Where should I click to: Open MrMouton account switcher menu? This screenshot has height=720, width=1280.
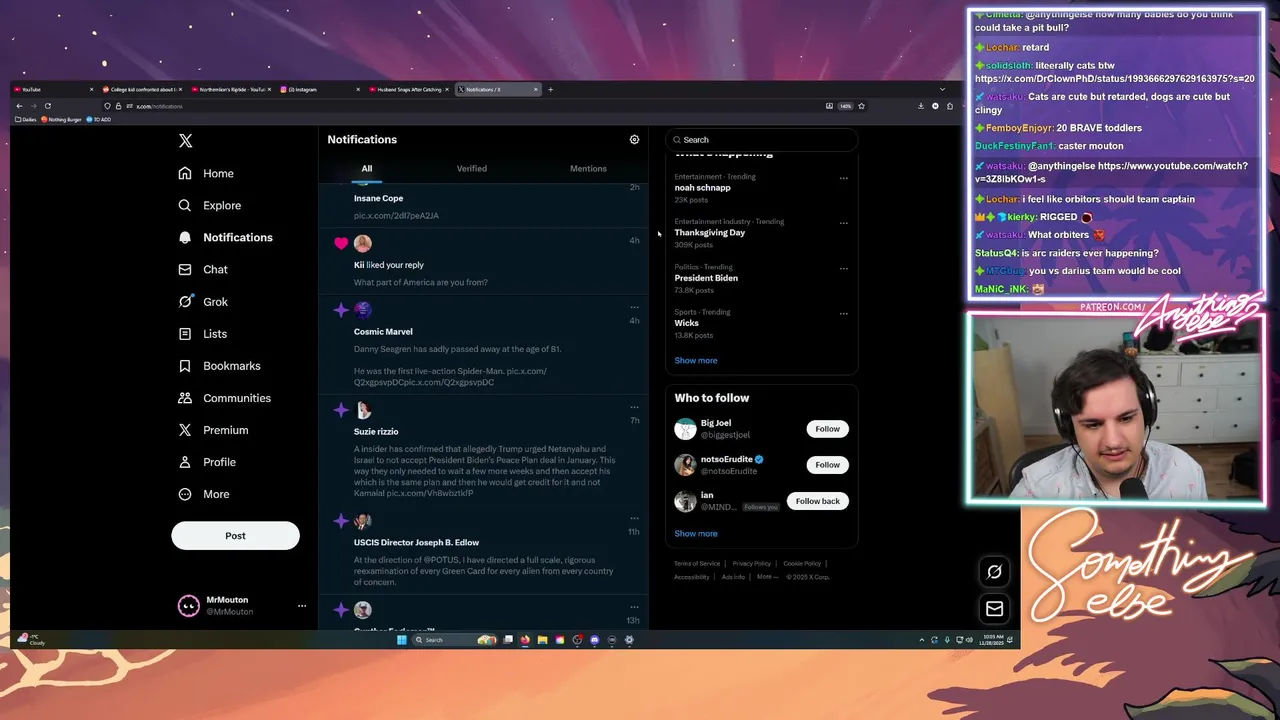click(x=301, y=606)
